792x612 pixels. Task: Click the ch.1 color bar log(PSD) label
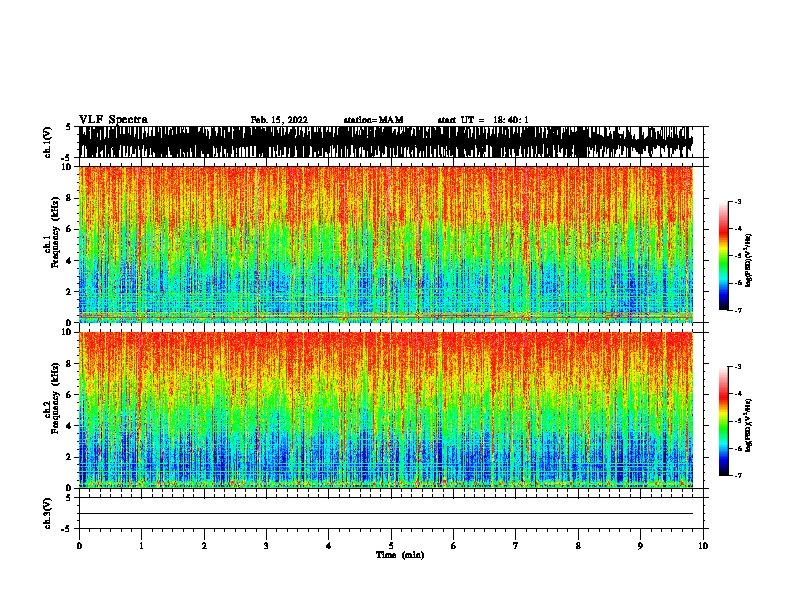pos(749,259)
